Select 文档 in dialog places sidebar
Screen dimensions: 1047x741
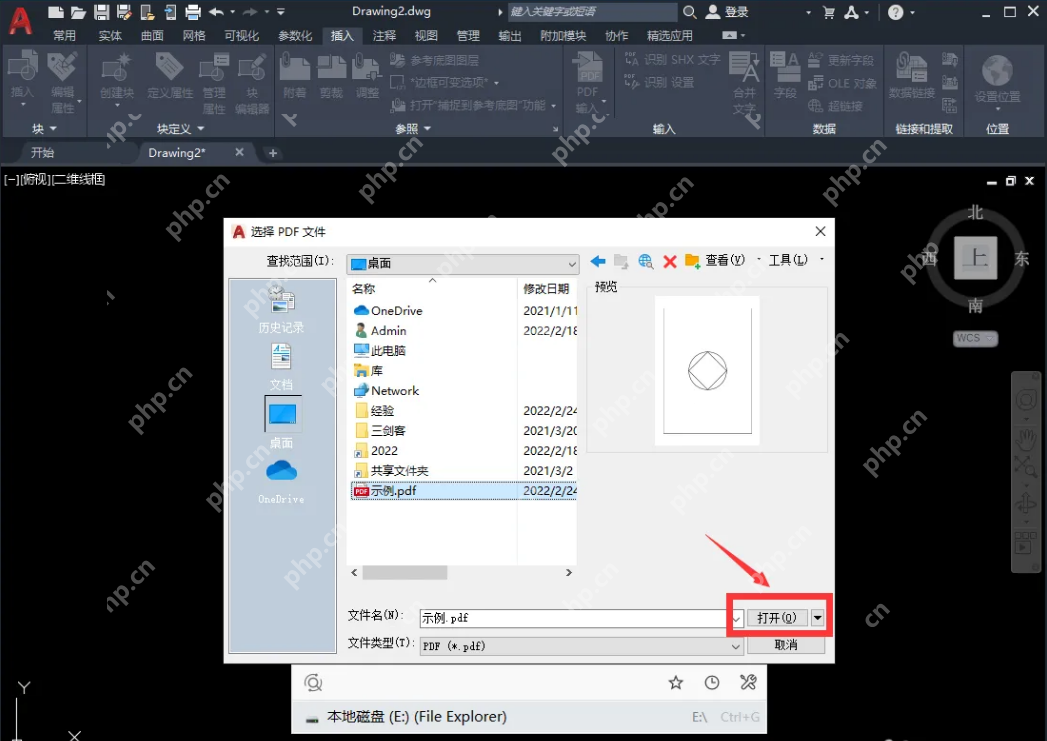point(281,366)
